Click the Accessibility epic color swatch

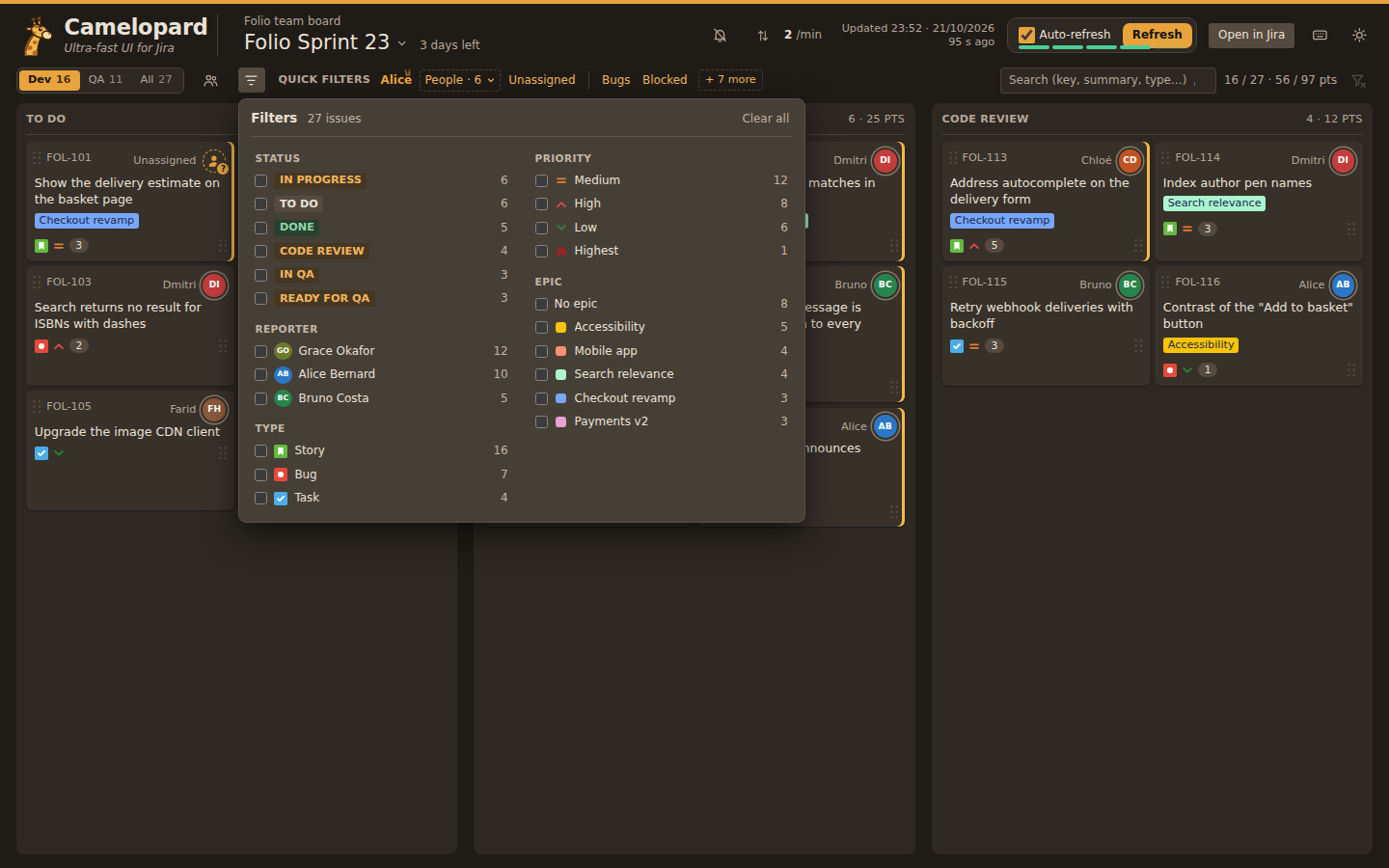pyautogui.click(x=561, y=328)
